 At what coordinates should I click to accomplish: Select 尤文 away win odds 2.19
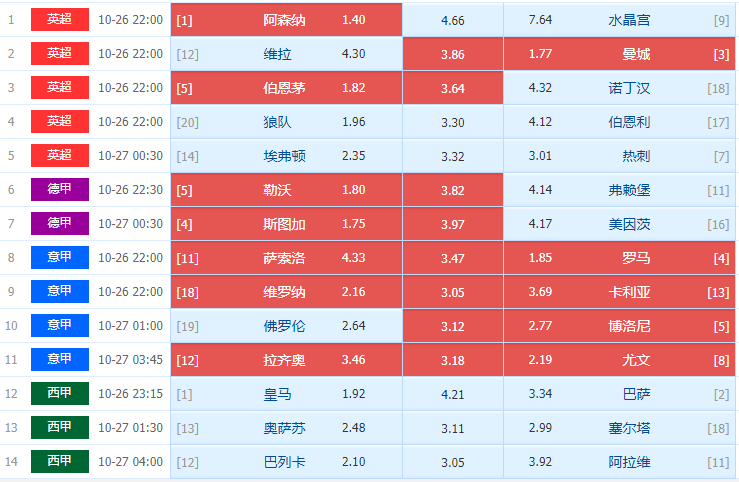540,359
